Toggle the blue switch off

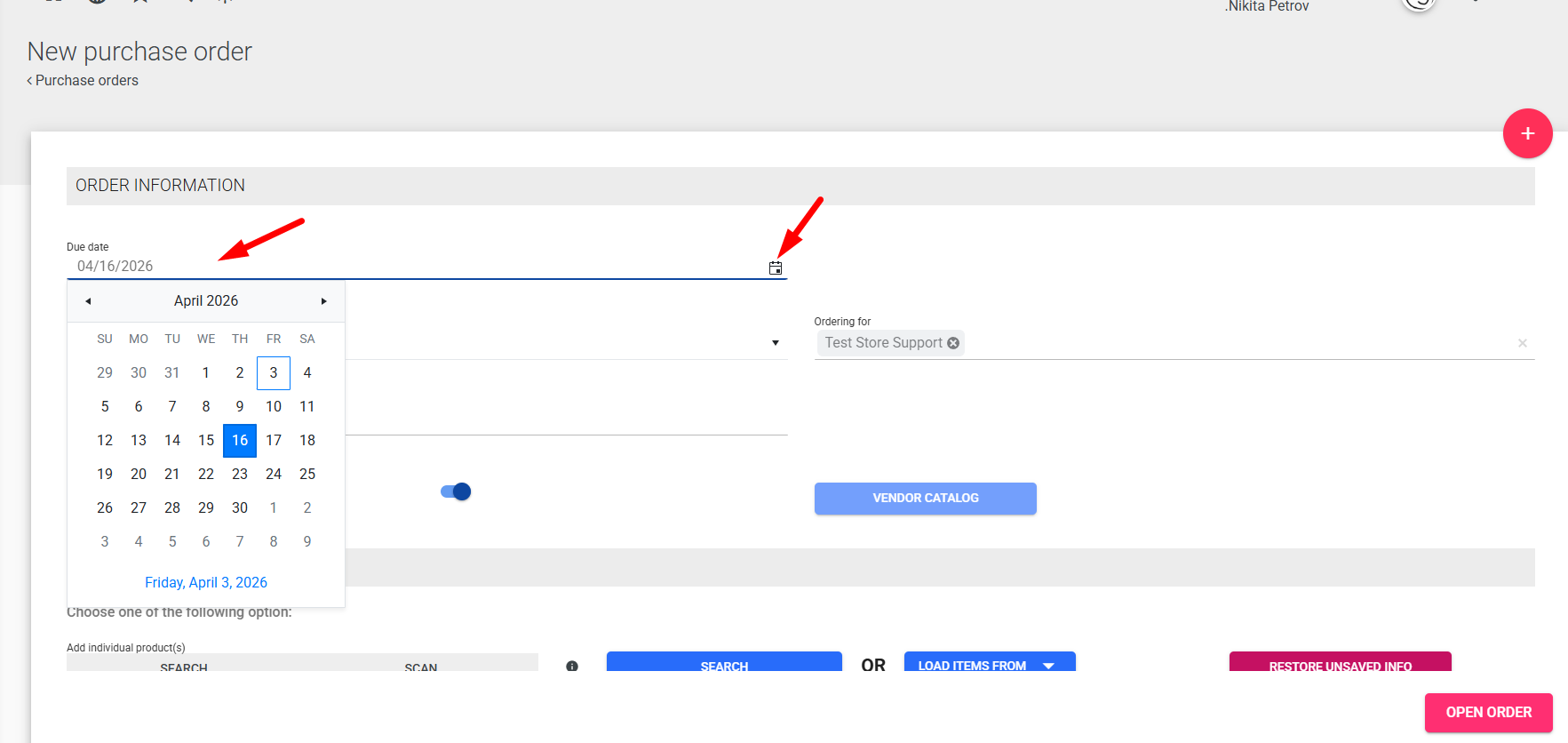coord(456,491)
